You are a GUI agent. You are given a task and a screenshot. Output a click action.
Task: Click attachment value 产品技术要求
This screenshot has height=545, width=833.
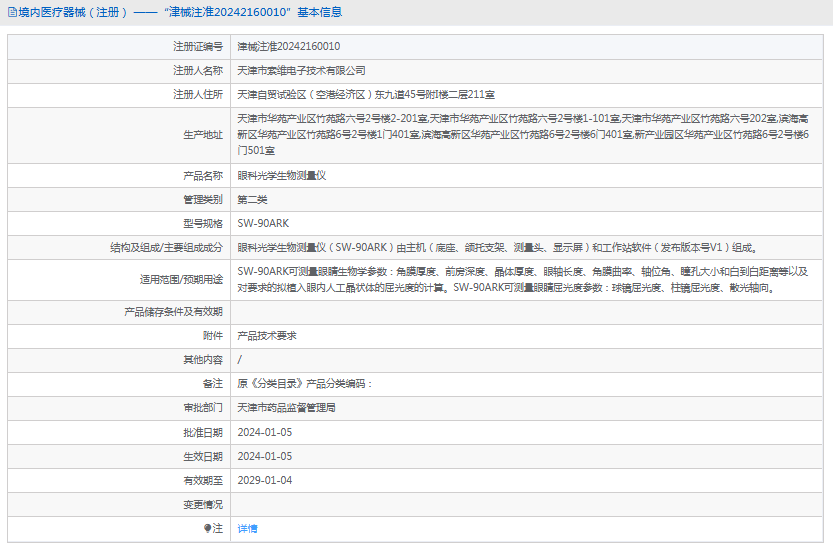pos(267,336)
